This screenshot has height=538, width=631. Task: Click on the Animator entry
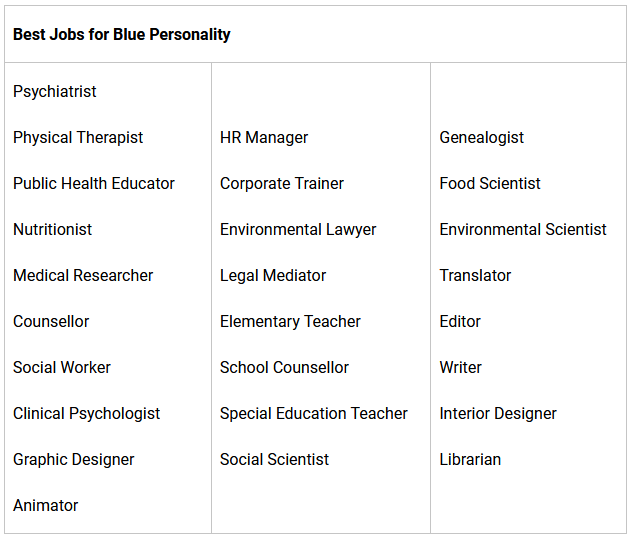[45, 505]
